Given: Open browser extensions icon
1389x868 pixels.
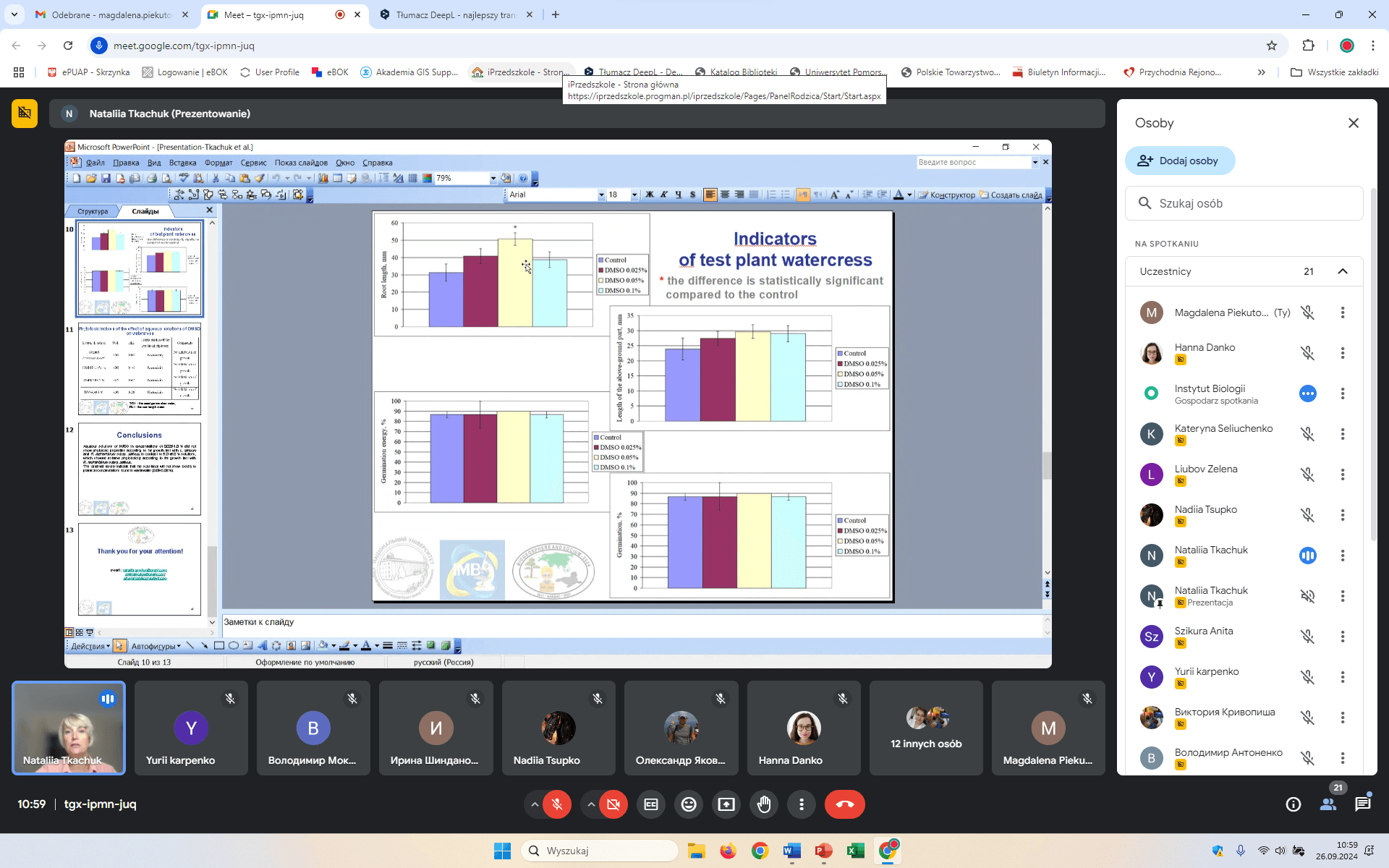Looking at the screenshot, I should [1308, 46].
